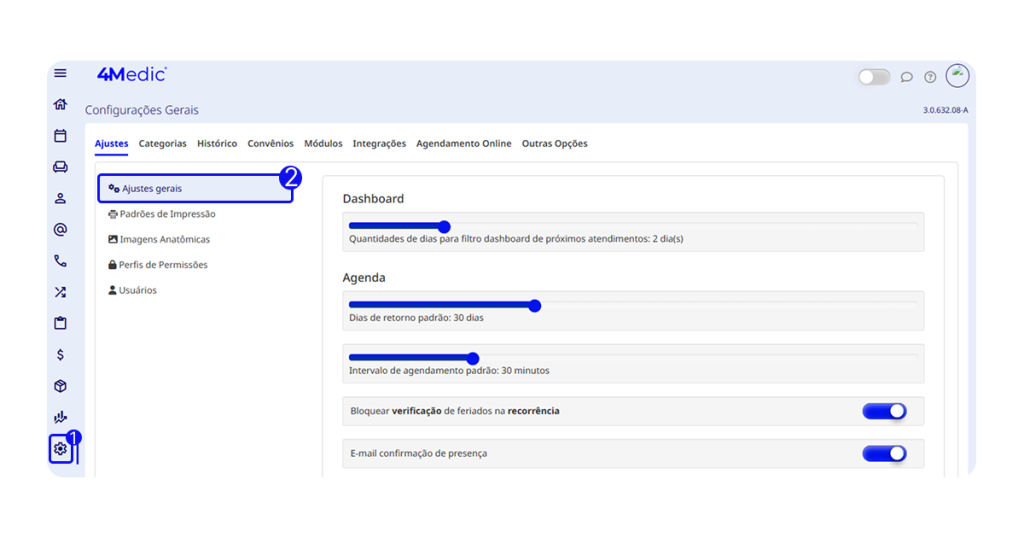Screen dimensions: 1024x538
Task: Click the help question mark icon
Action: (930, 77)
